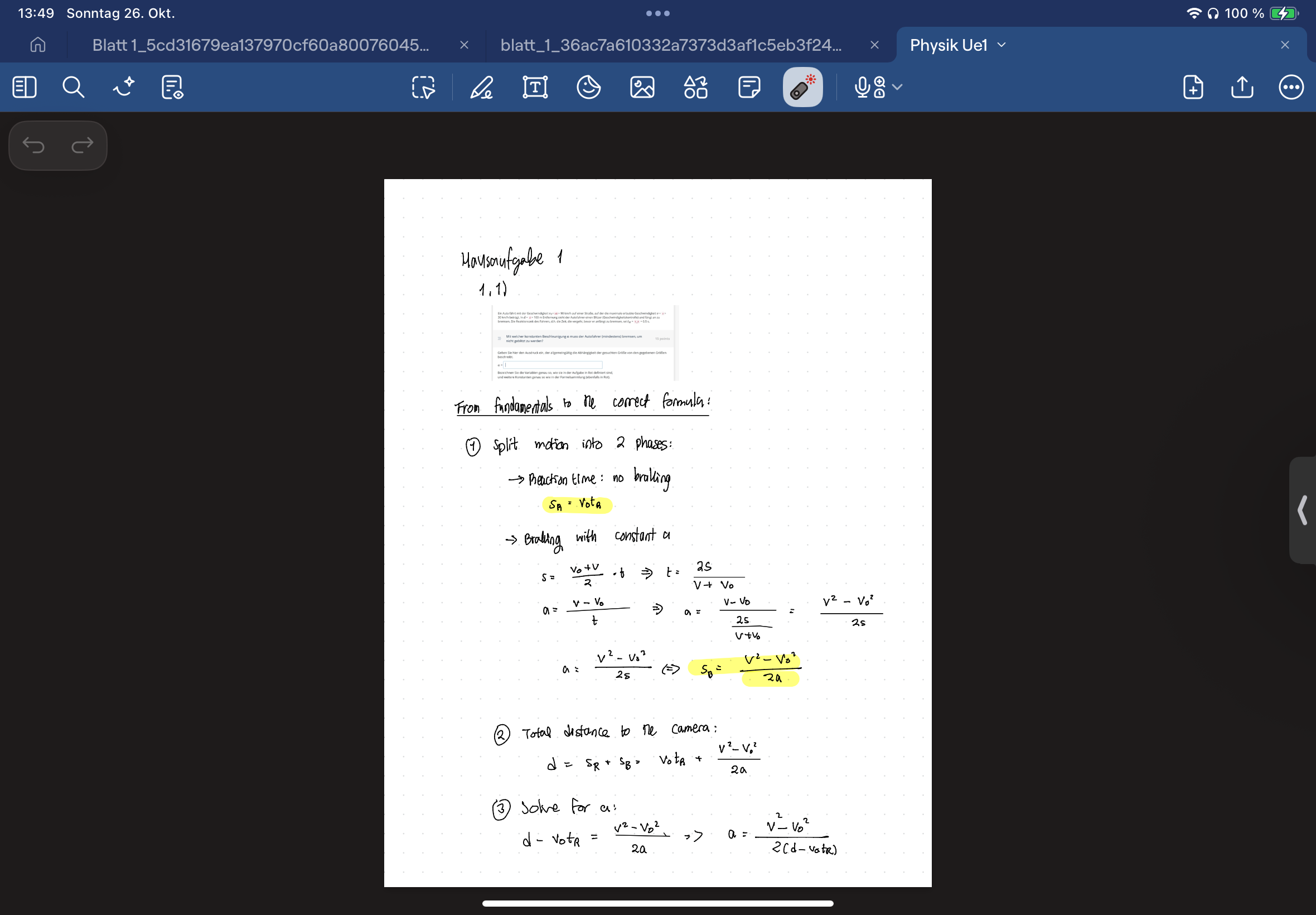This screenshot has width=1316, height=915.
Task: Toggle the sidebar panel view
Action: pos(24,88)
